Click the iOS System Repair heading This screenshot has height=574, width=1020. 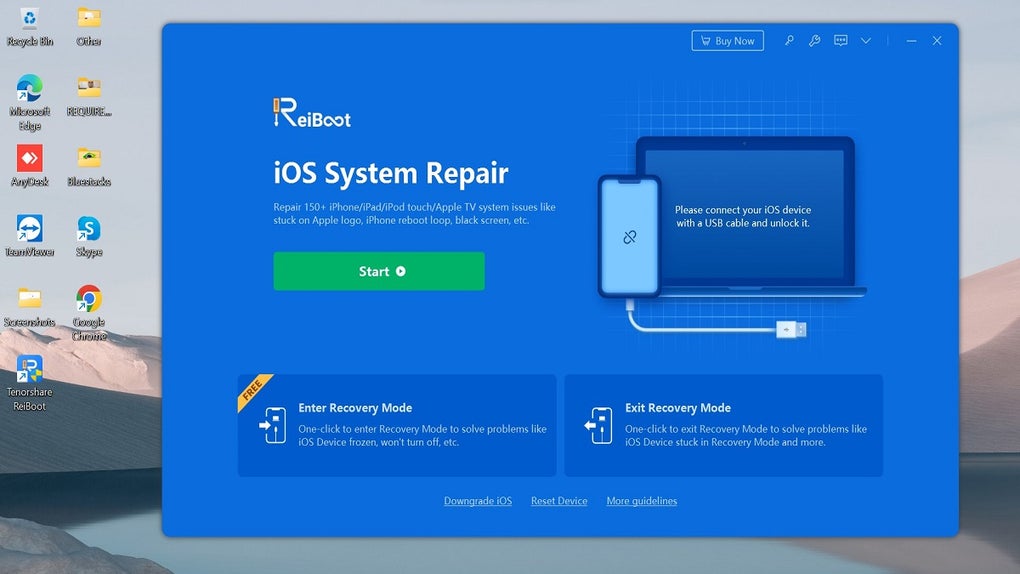point(391,173)
